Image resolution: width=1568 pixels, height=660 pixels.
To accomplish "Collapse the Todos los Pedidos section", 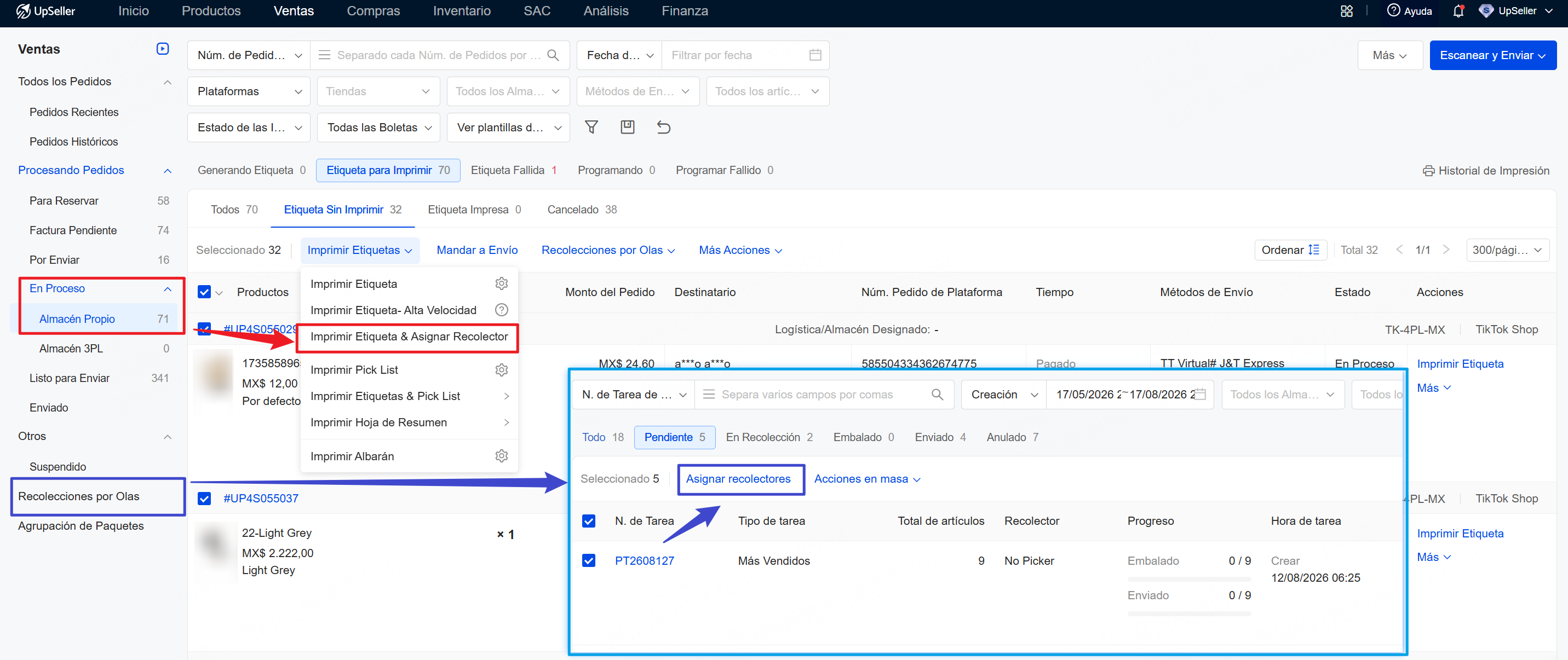I will pyautogui.click(x=168, y=82).
